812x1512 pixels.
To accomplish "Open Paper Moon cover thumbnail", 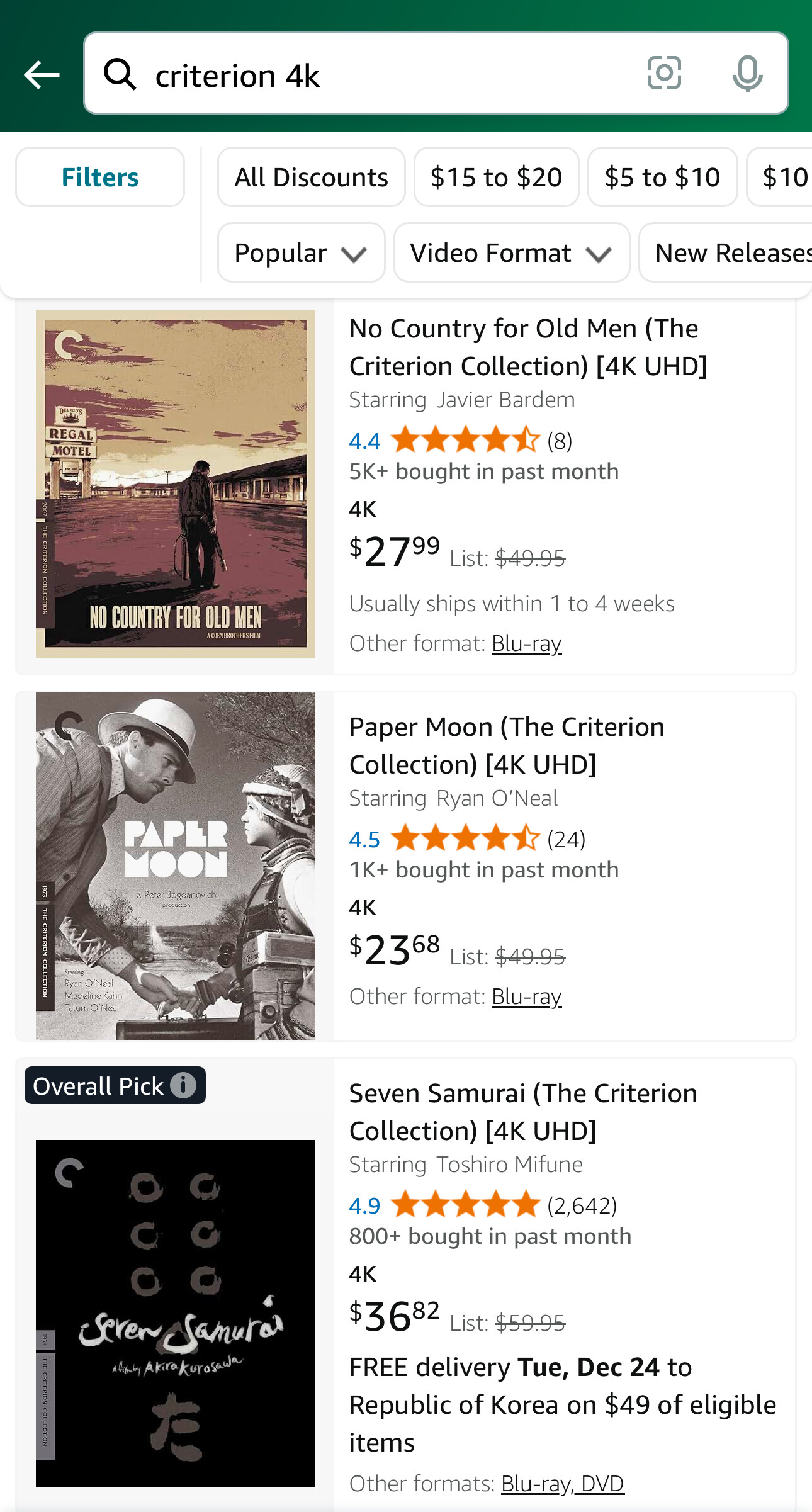I will coord(176,866).
